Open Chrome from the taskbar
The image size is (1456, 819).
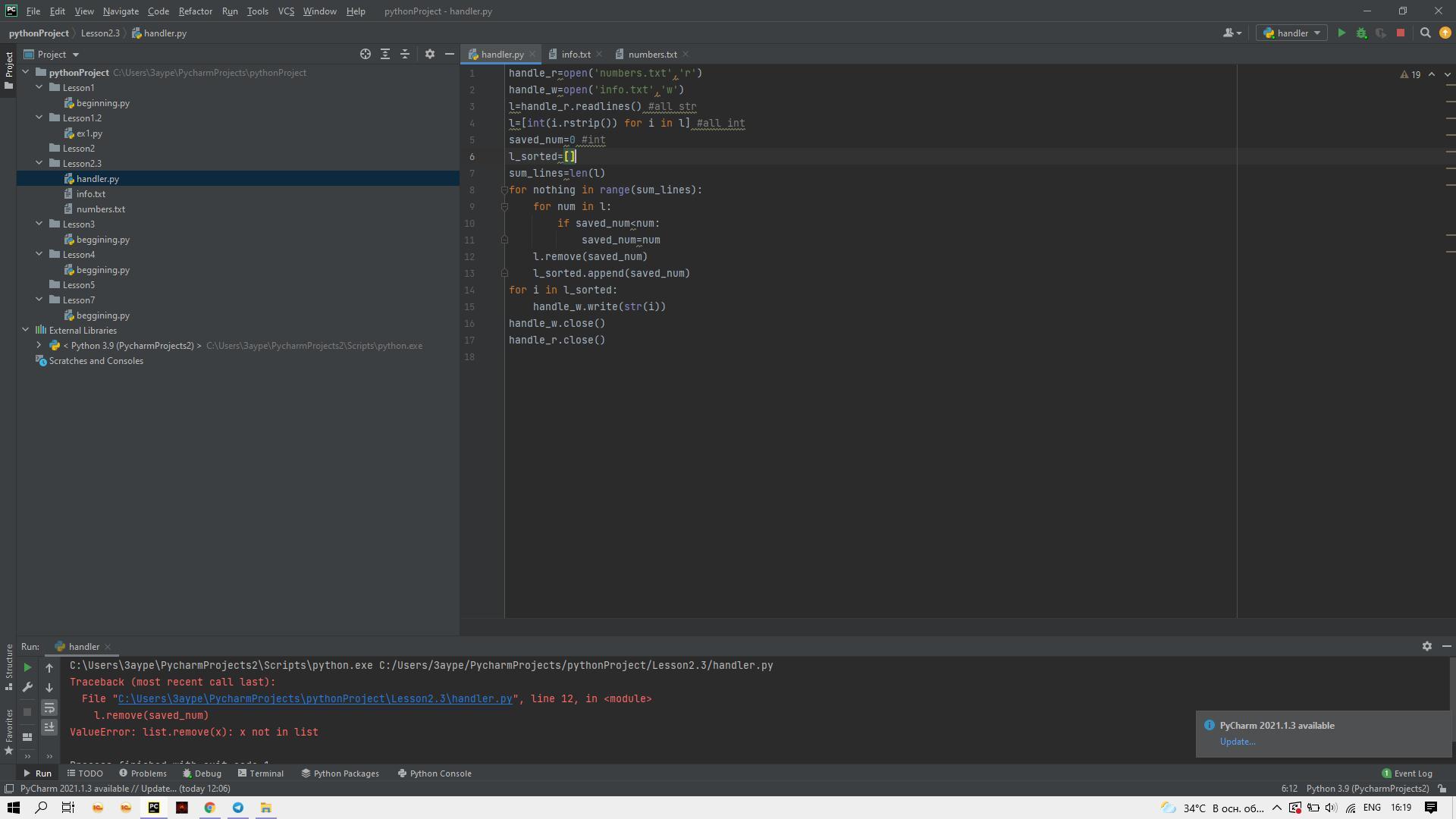click(210, 808)
